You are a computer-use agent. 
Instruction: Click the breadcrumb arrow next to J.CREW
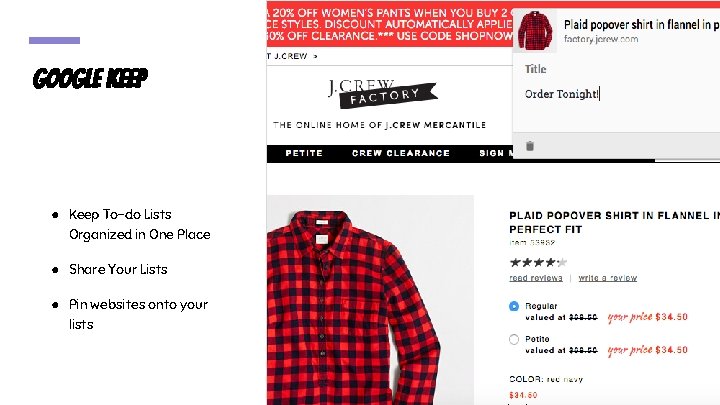315,56
